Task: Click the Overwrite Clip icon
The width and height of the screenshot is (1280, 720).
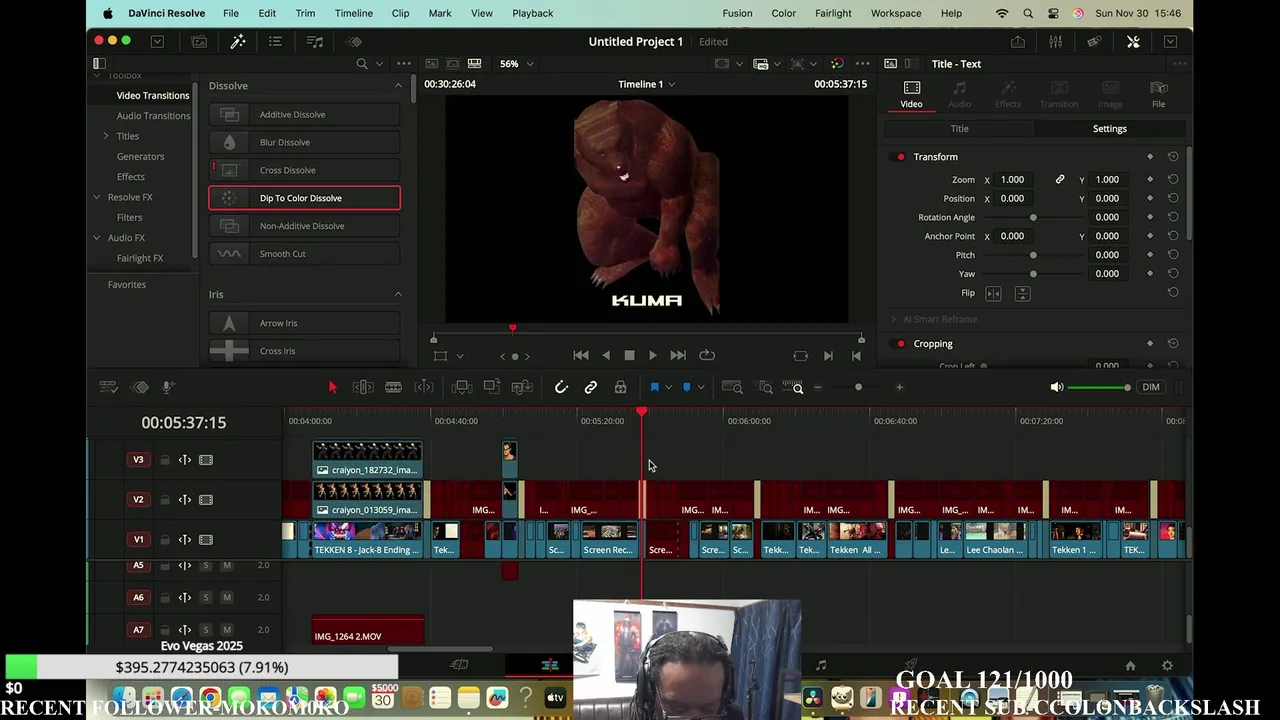Action: tap(492, 387)
